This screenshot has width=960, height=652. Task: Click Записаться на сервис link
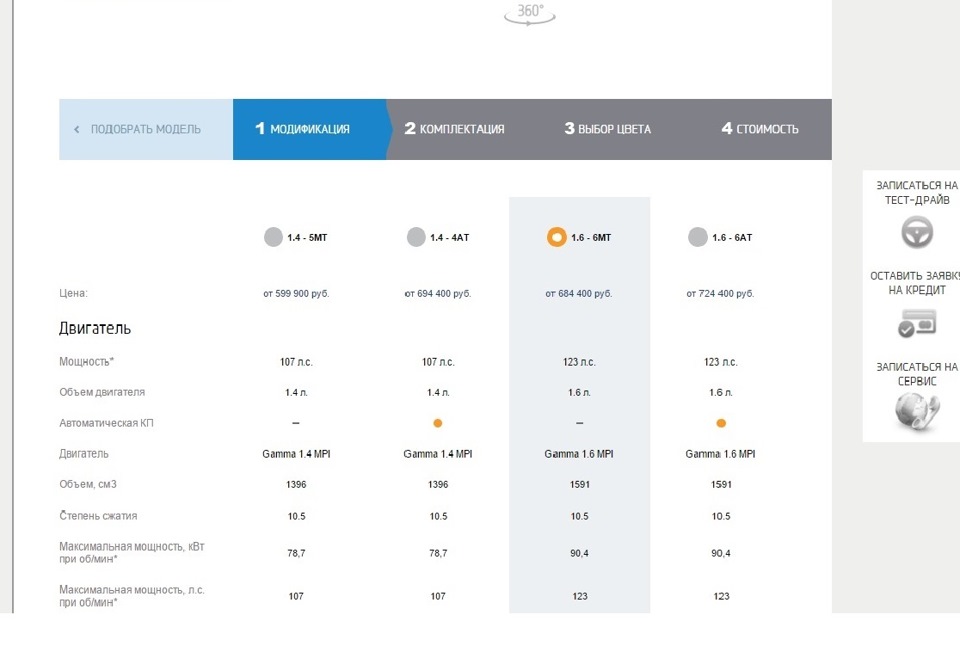[917, 373]
